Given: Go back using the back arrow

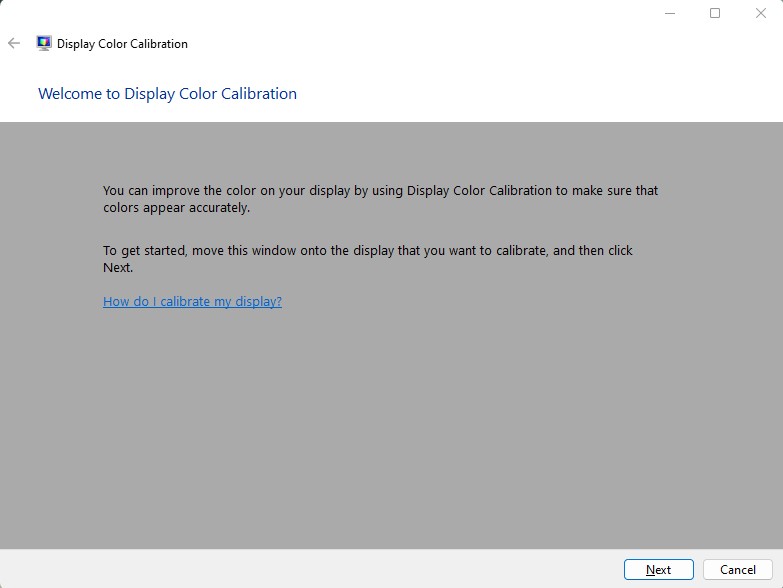Looking at the screenshot, I should 14,43.
